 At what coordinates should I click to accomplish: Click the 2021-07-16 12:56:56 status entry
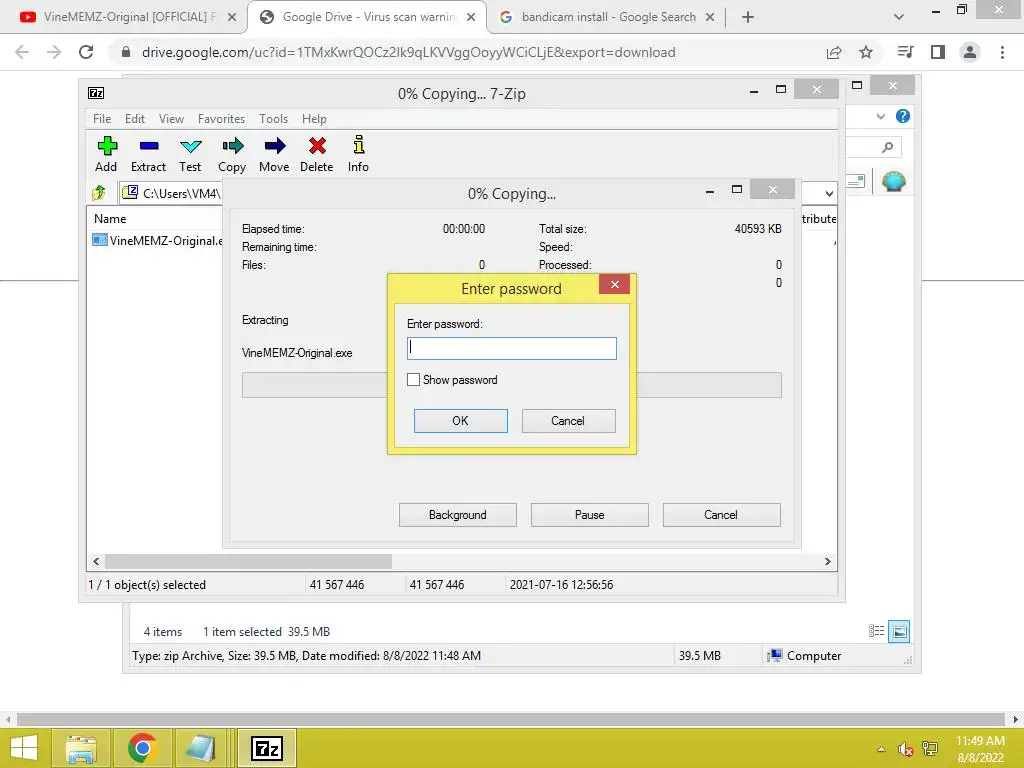(562, 584)
